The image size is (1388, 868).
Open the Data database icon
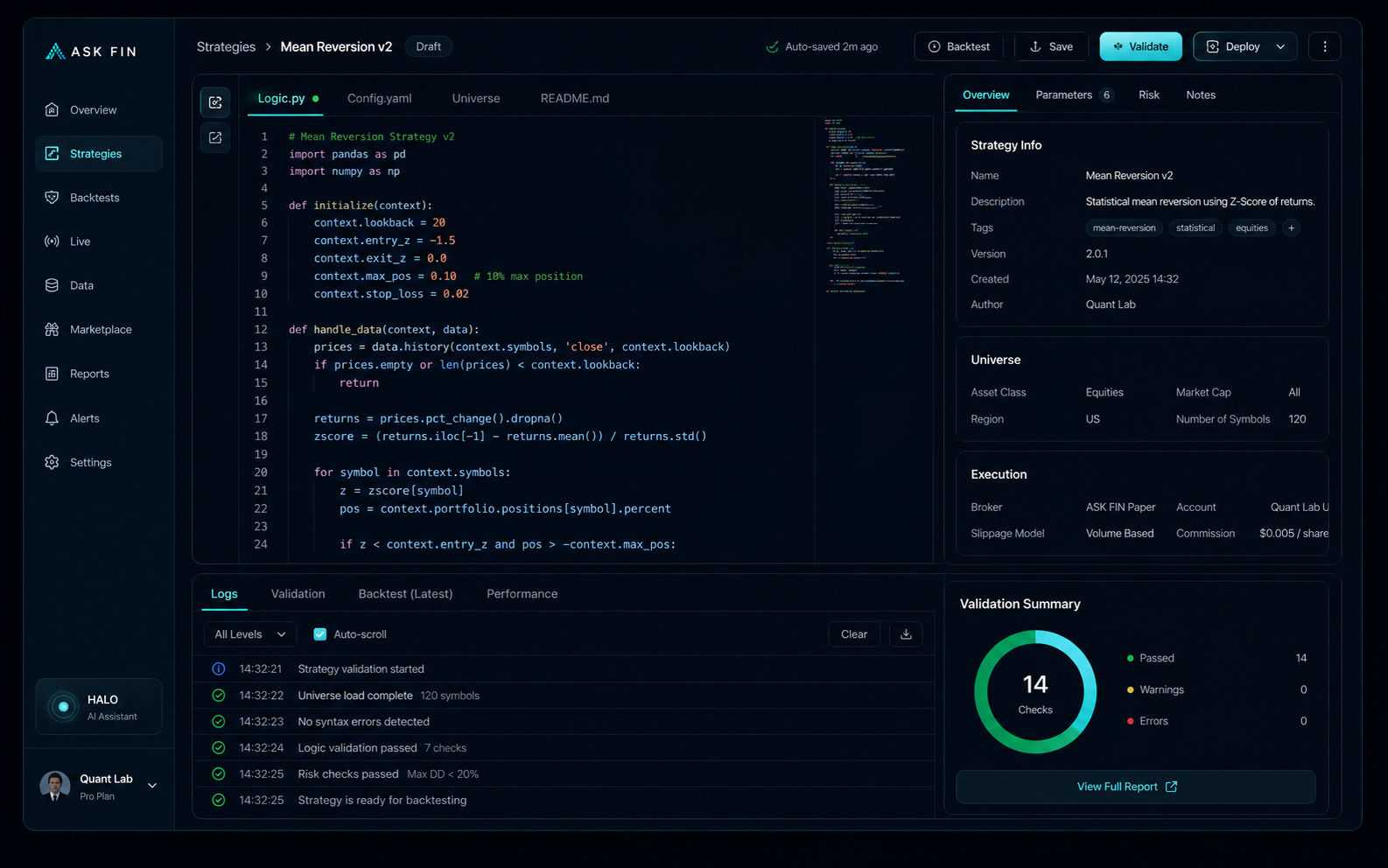[x=52, y=285]
